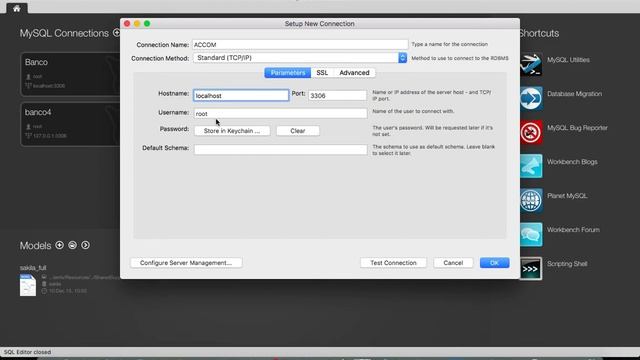Confirm the connection with OK
Screen dimensions: 640x360
coord(494,262)
